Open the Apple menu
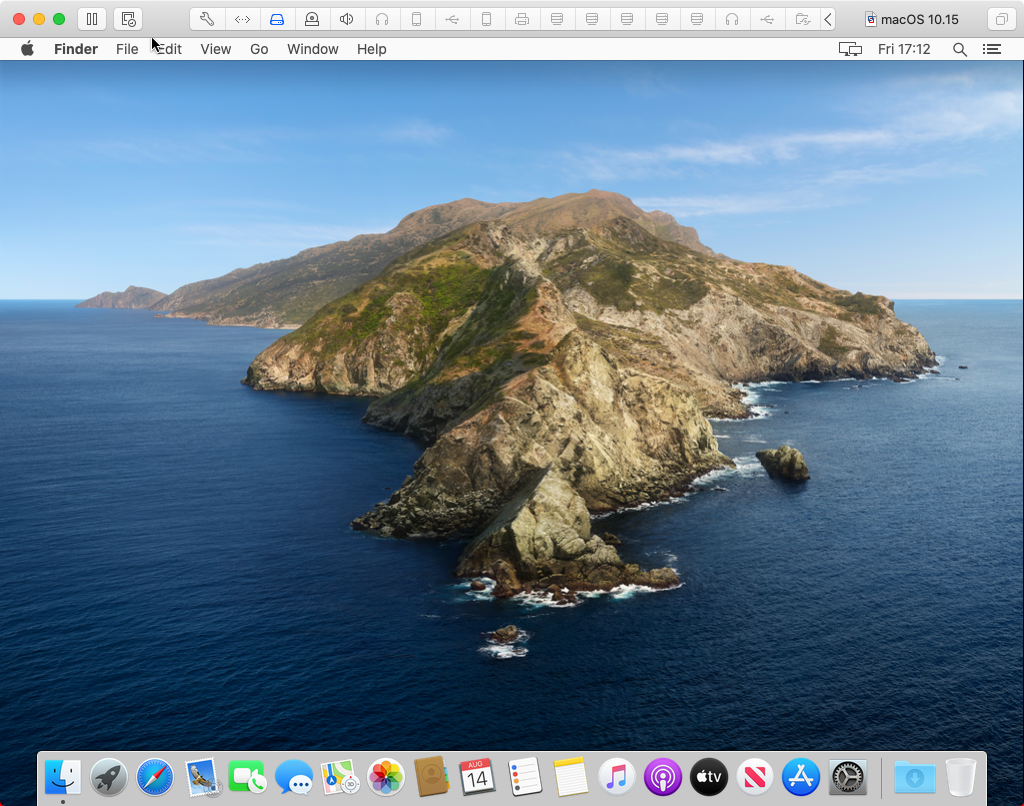Viewport: 1024px width, 806px height. tap(27, 48)
